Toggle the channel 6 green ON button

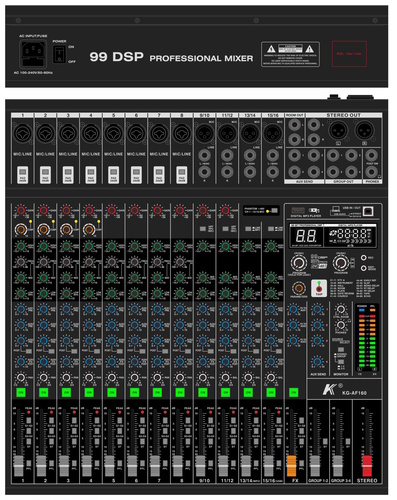tap(134, 392)
